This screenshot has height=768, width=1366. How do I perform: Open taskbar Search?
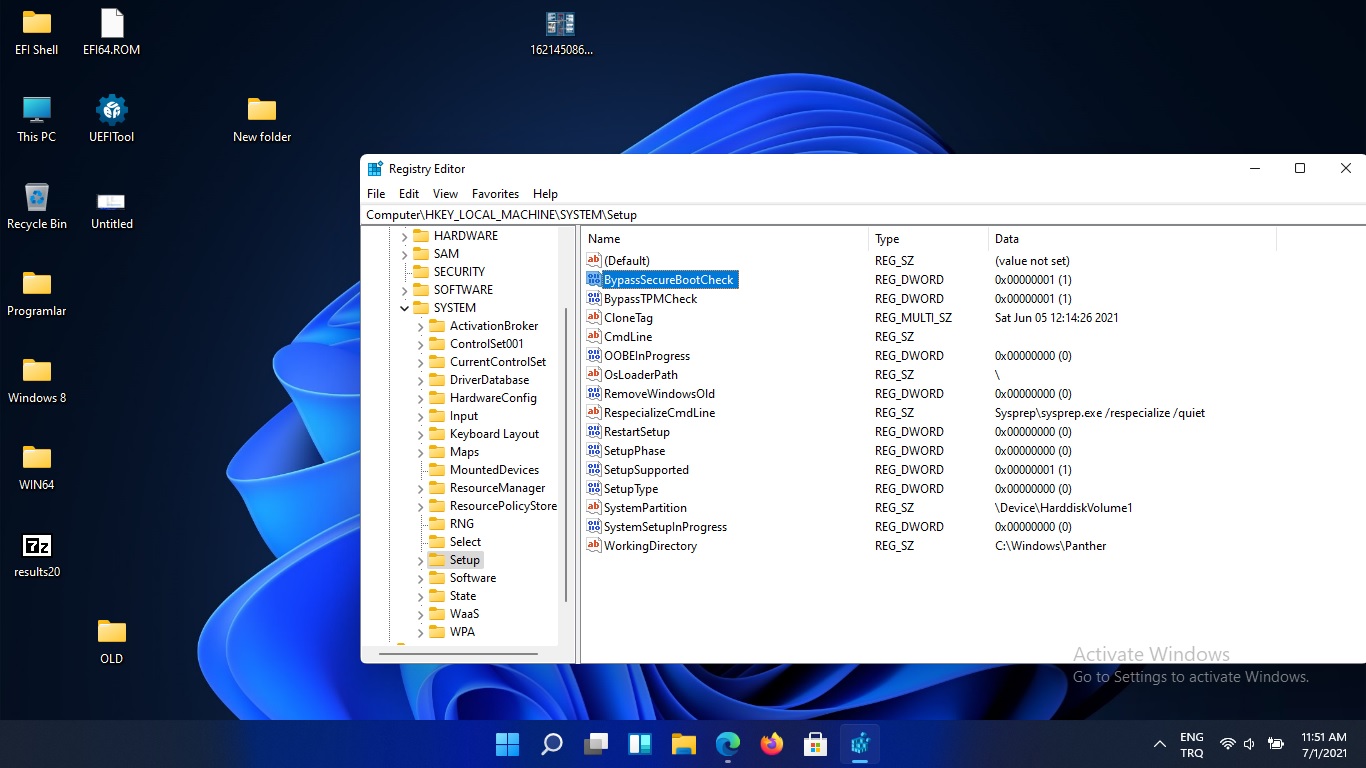coord(552,744)
